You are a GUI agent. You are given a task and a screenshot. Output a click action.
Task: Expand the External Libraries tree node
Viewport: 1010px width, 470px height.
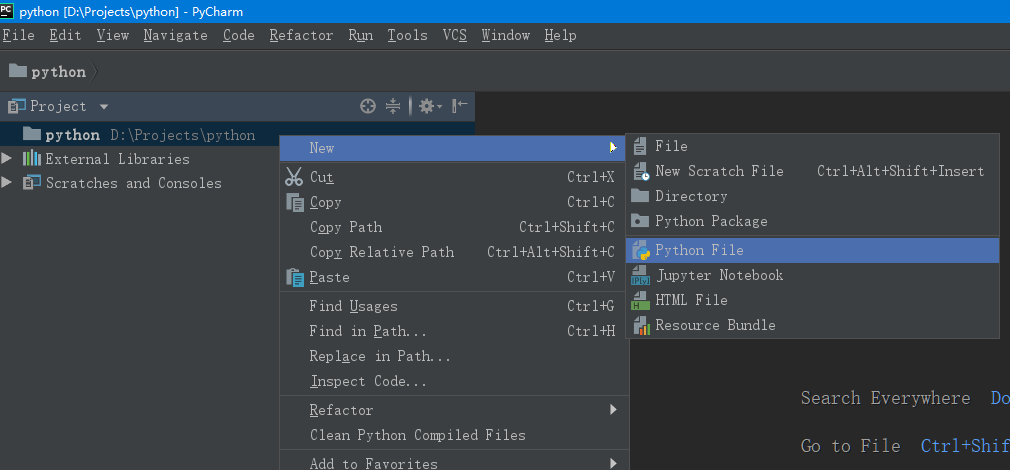click(x=8, y=158)
